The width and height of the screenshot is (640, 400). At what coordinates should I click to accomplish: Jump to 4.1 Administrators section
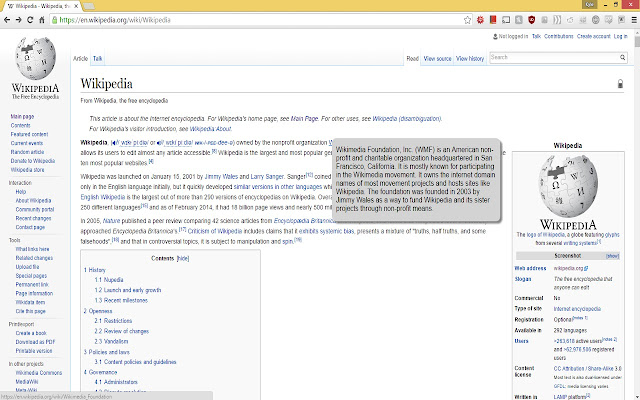click(116, 382)
